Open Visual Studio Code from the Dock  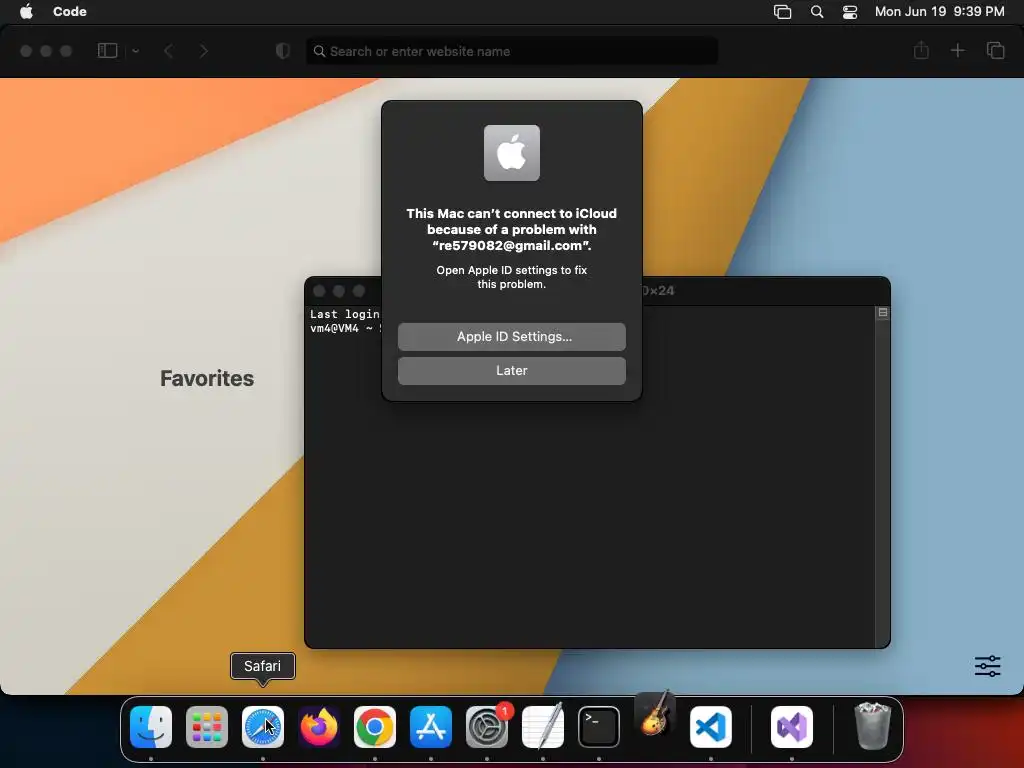711,726
